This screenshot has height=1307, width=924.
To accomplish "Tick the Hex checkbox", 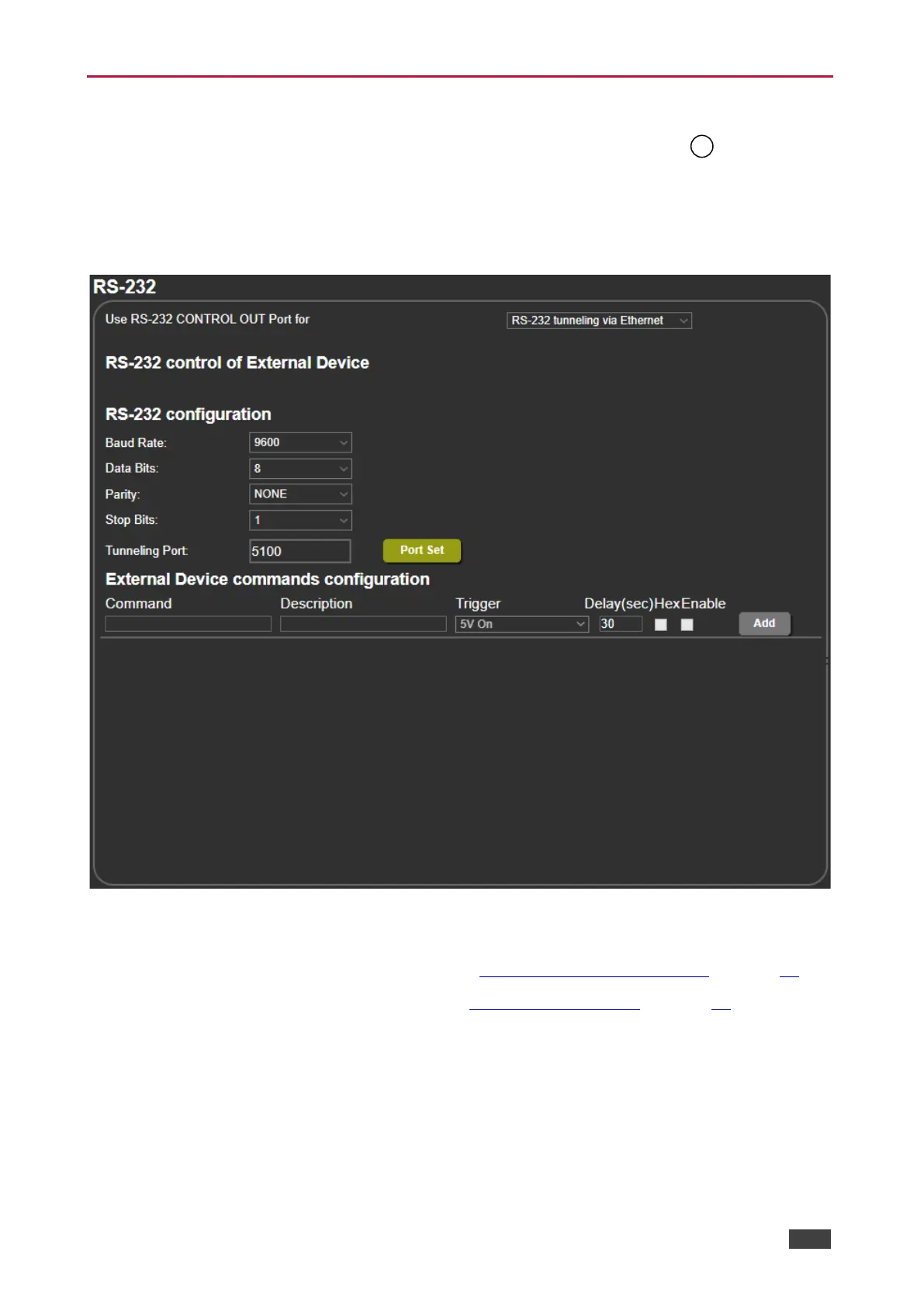I will pyautogui.click(x=661, y=625).
